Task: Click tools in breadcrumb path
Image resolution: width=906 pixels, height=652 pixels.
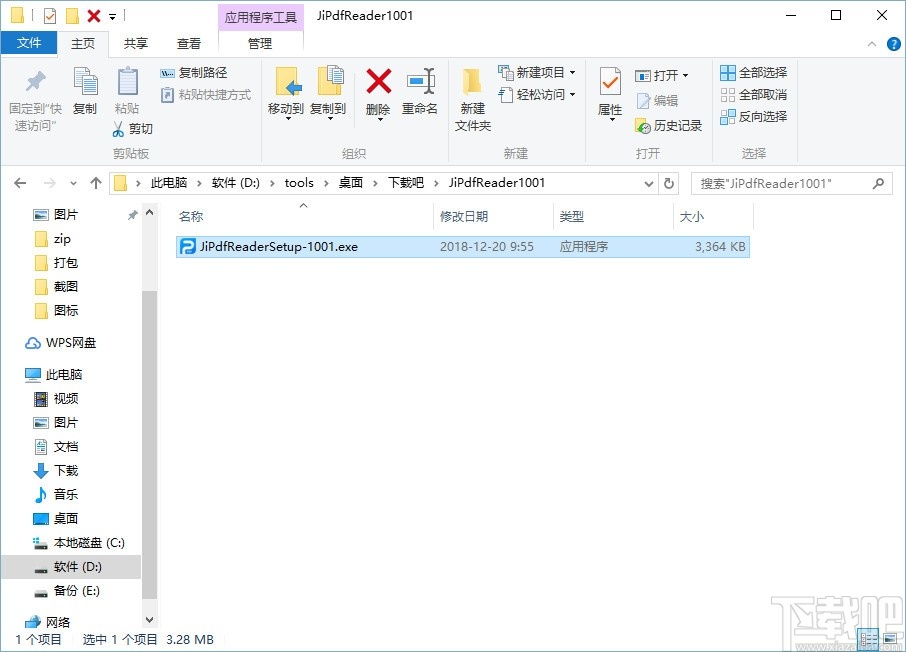Action: (299, 183)
